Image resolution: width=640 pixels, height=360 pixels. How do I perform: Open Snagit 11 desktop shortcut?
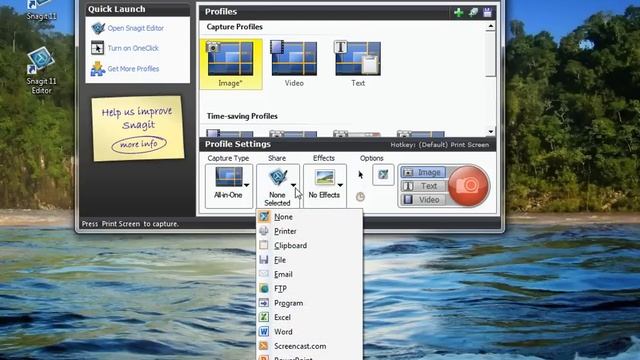[x=41, y=10]
